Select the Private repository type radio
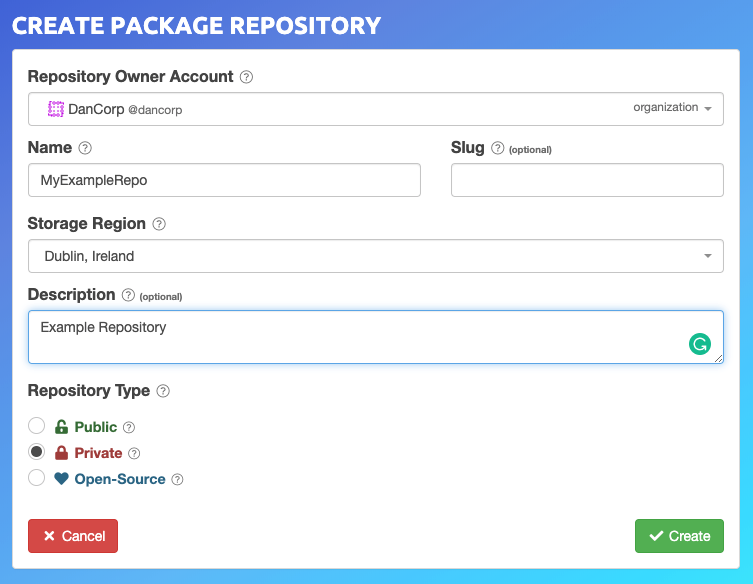The height and width of the screenshot is (584, 753). (36, 451)
